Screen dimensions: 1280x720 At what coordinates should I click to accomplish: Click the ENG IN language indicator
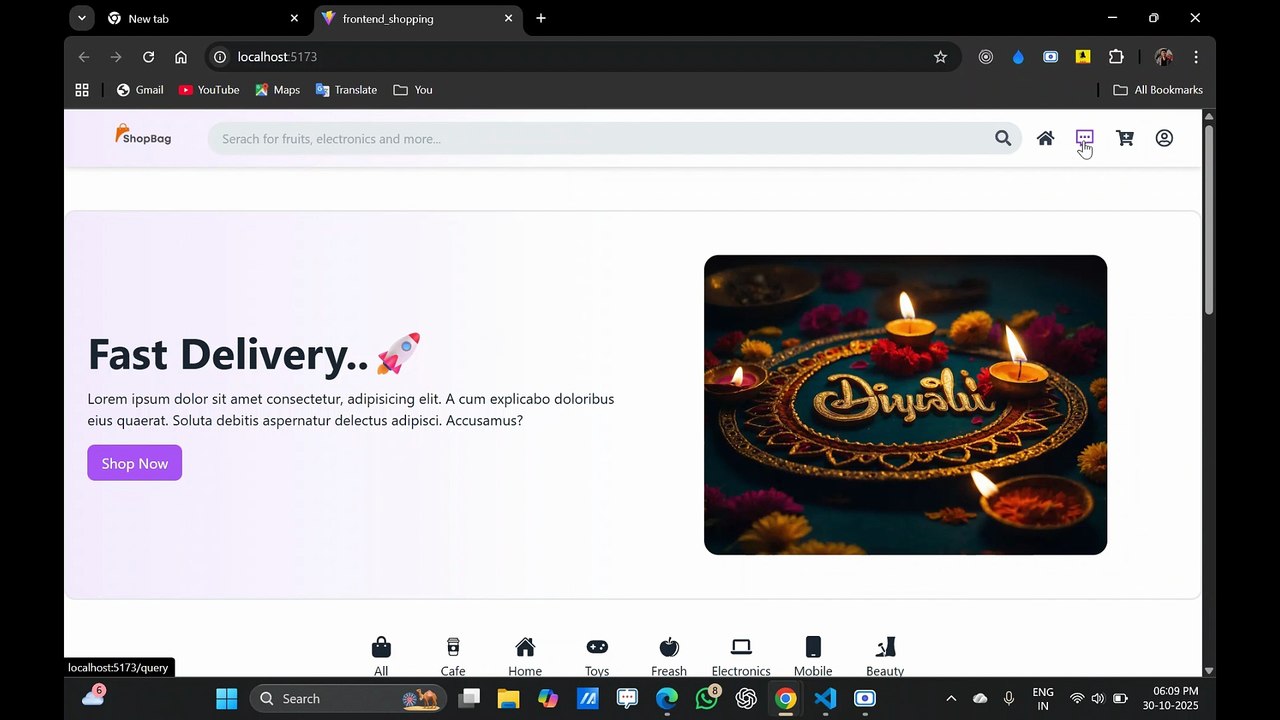[x=1043, y=698]
